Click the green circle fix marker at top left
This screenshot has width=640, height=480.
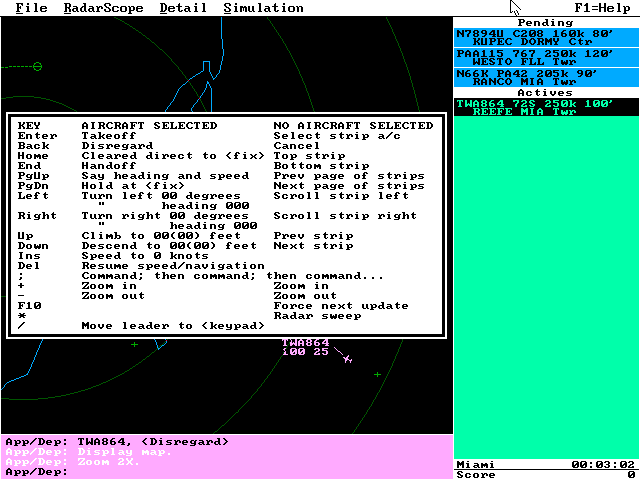pyautogui.click(x=37, y=66)
